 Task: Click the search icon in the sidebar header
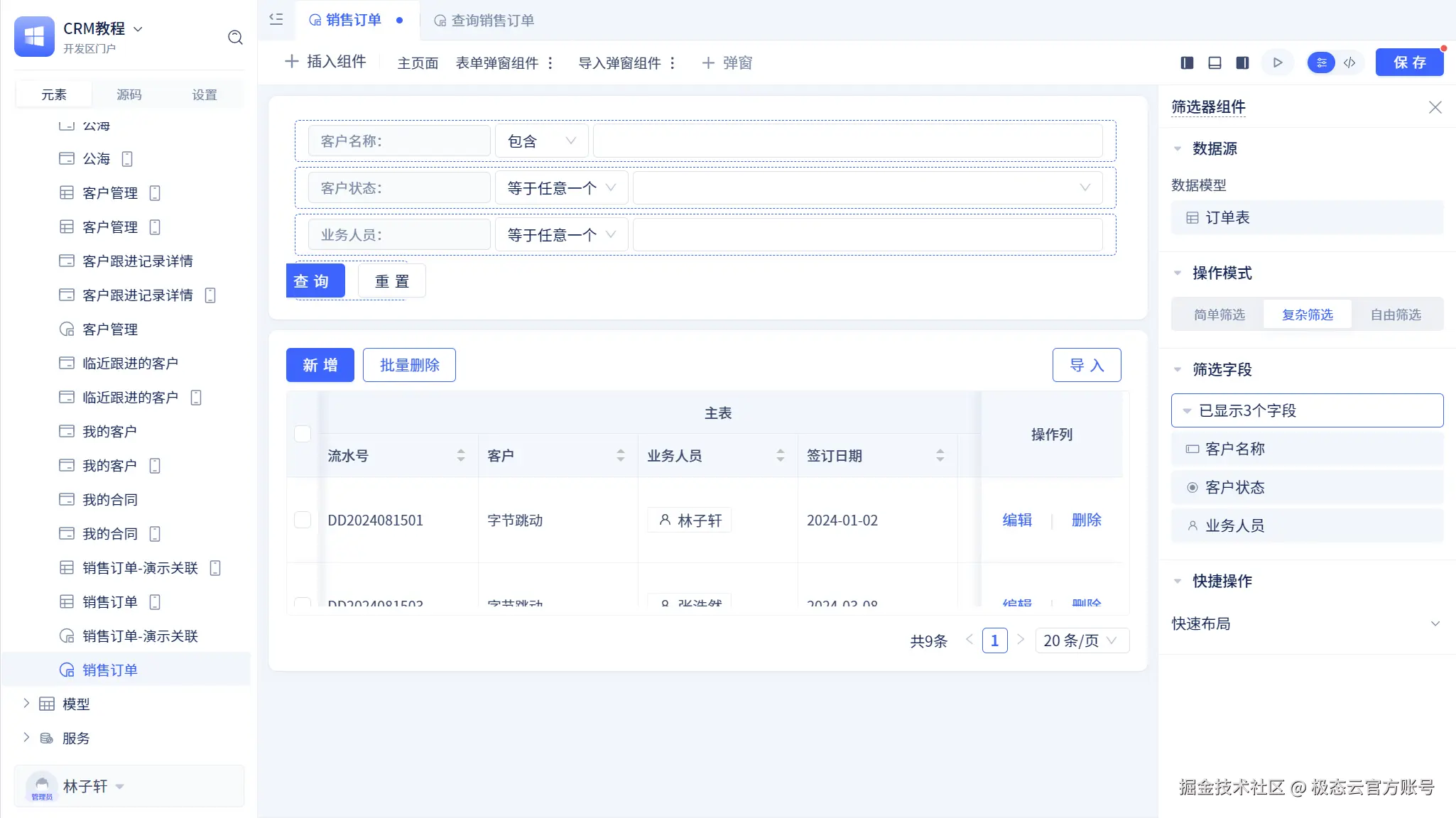(x=235, y=38)
